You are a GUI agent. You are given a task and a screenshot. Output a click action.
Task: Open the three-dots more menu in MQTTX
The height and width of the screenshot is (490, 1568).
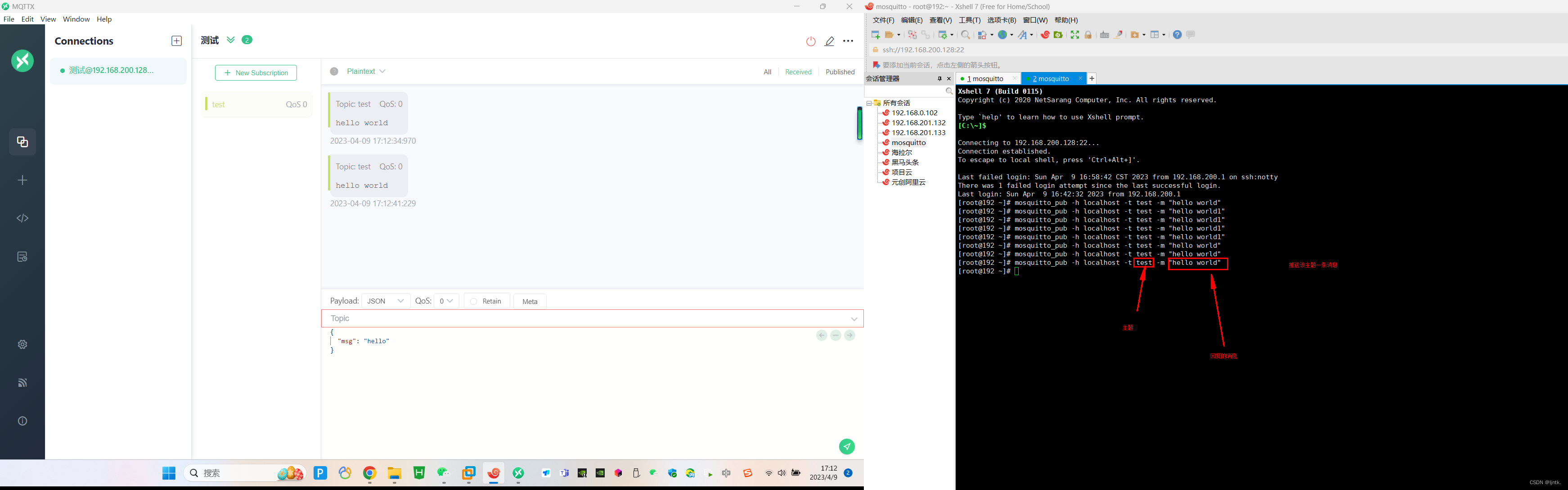tap(848, 41)
